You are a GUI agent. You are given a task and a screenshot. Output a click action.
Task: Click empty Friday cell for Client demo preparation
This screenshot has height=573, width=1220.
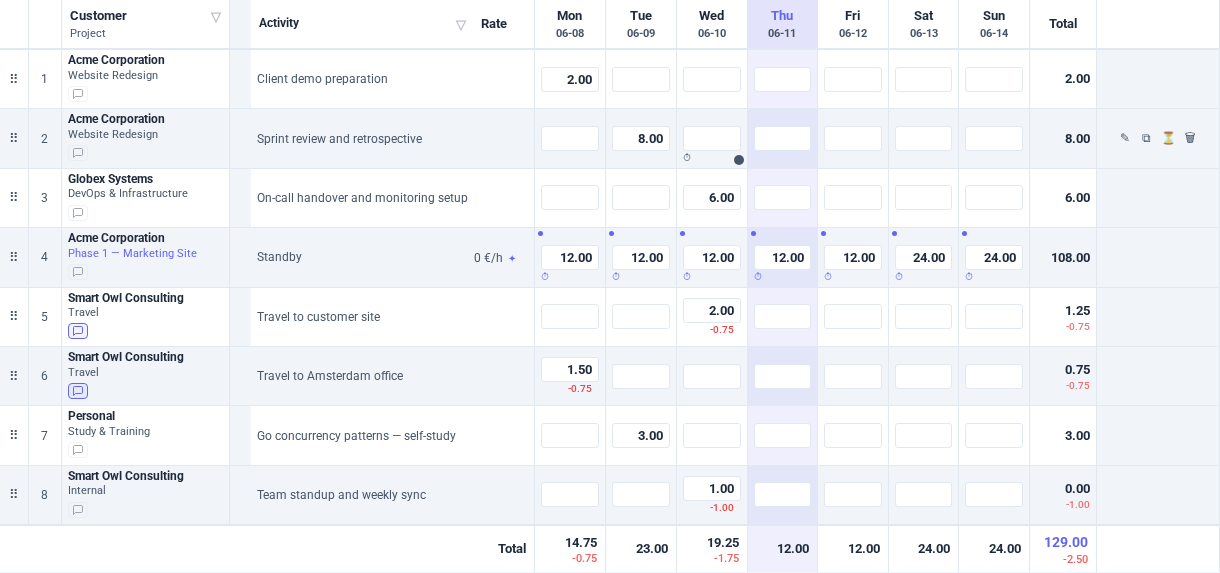[x=853, y=80]
